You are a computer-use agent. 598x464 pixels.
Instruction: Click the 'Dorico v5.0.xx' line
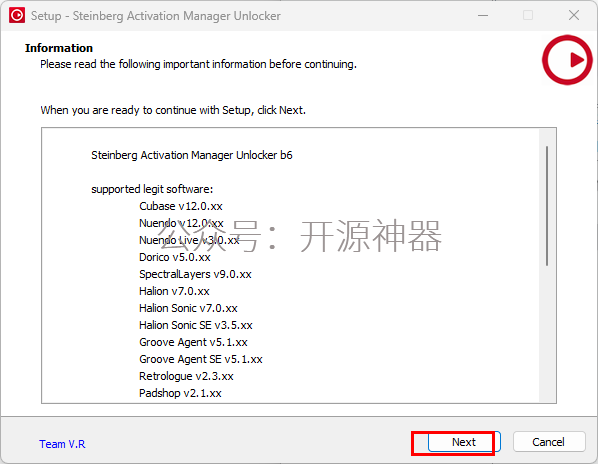[175, 257]
